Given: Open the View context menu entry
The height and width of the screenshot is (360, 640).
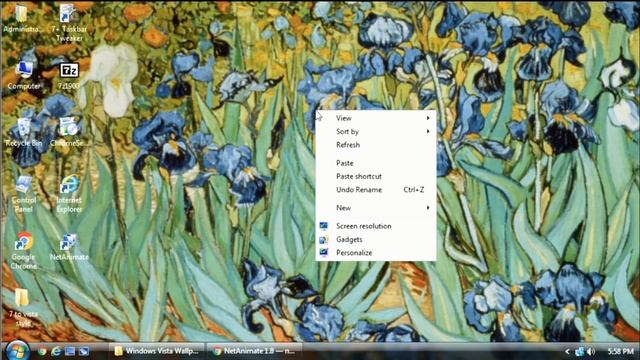Looking at the screenshot, I should click(376, 118).
